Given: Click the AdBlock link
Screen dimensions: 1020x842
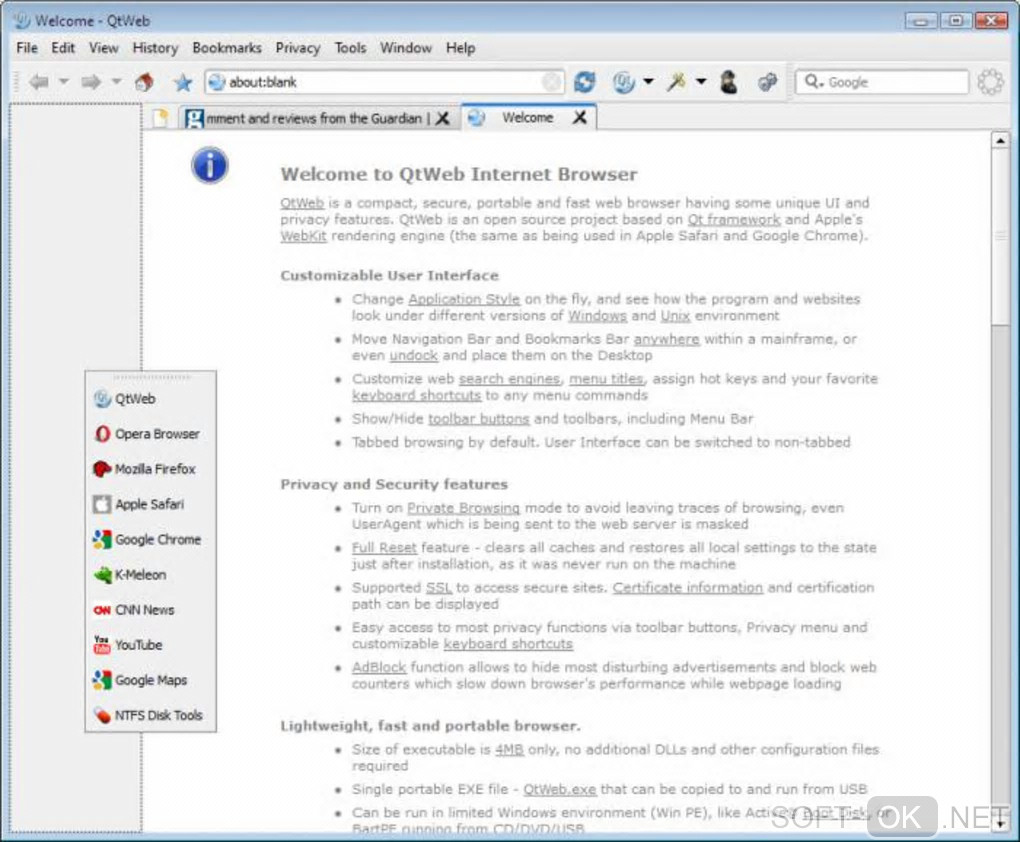Looking at the screenshot, I should 379,667.
